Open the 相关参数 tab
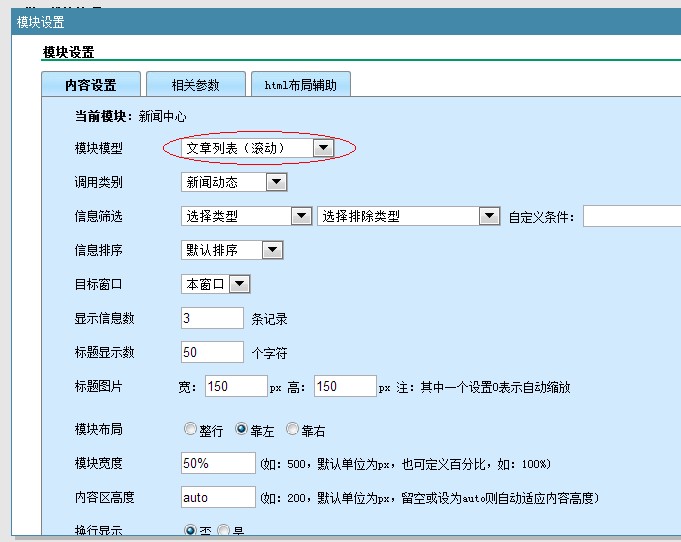 click(195, 85)
